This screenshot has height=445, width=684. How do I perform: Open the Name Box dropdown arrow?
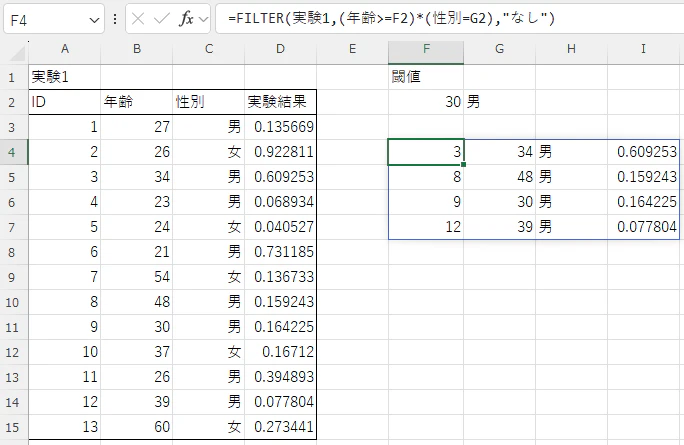click(94, 20)
